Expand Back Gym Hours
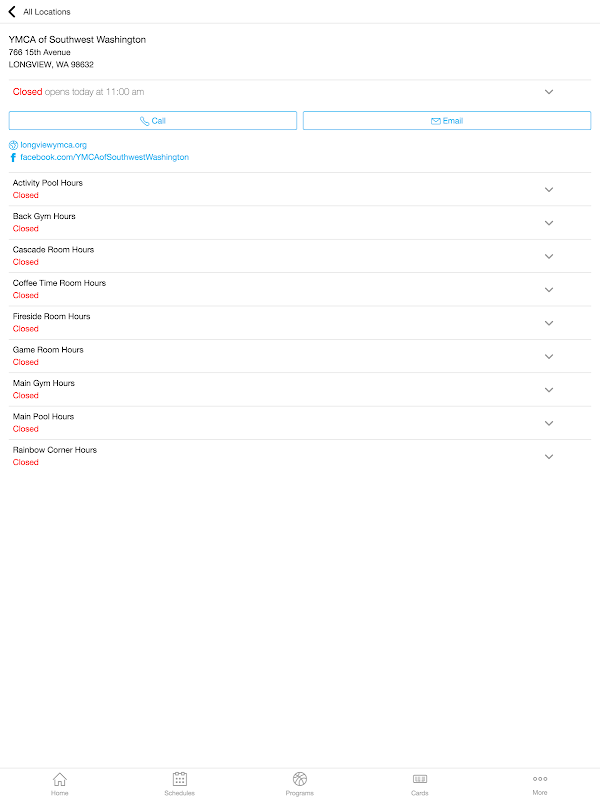Screen dimensions: 600x800 (x=549, y=223)
